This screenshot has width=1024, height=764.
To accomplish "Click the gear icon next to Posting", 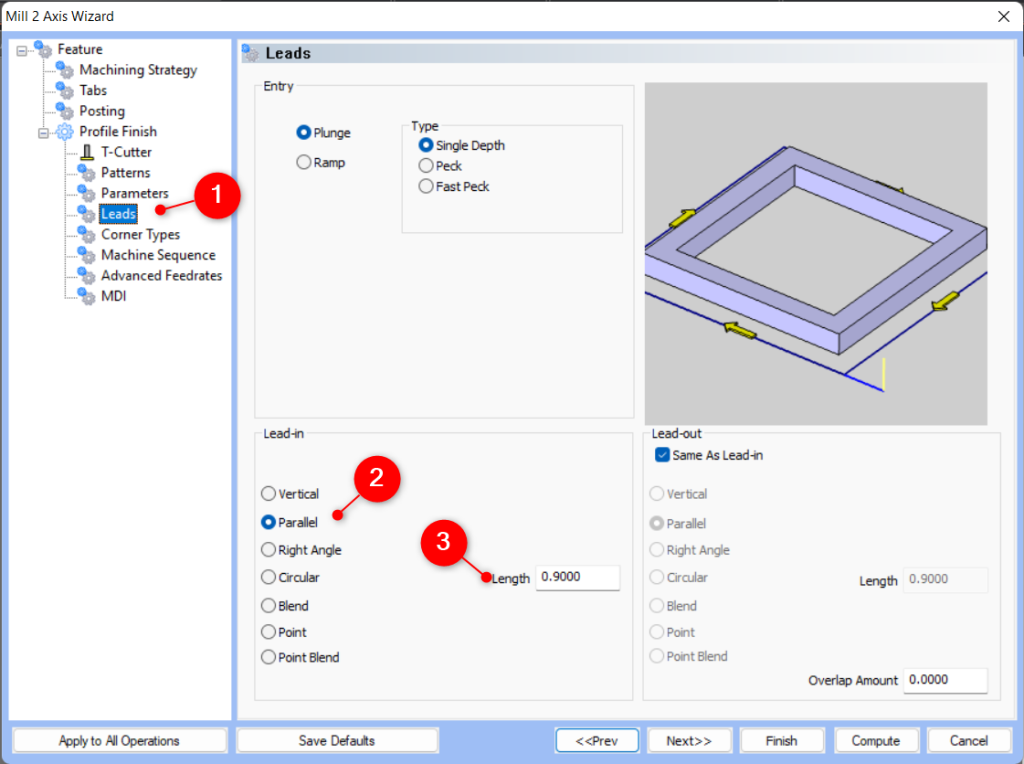I will coord(66,110).
